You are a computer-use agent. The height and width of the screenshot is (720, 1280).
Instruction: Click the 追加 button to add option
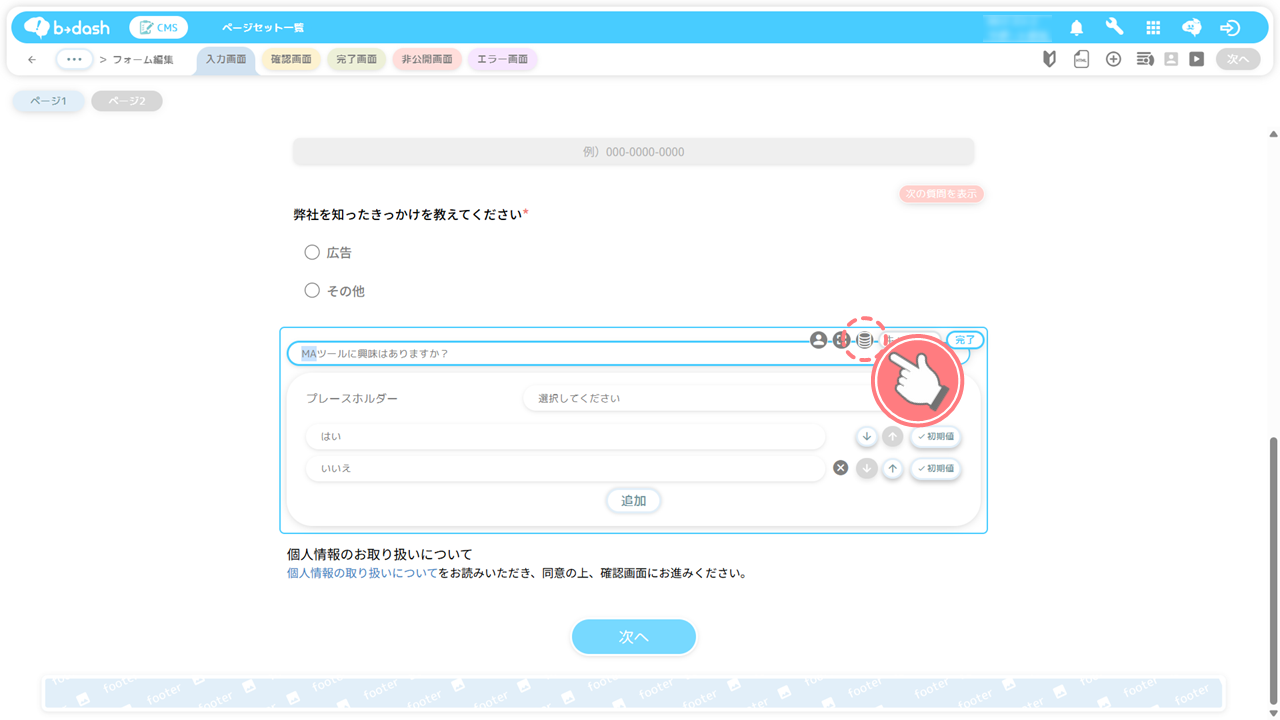pyautogui.click(x=633, y=501)
